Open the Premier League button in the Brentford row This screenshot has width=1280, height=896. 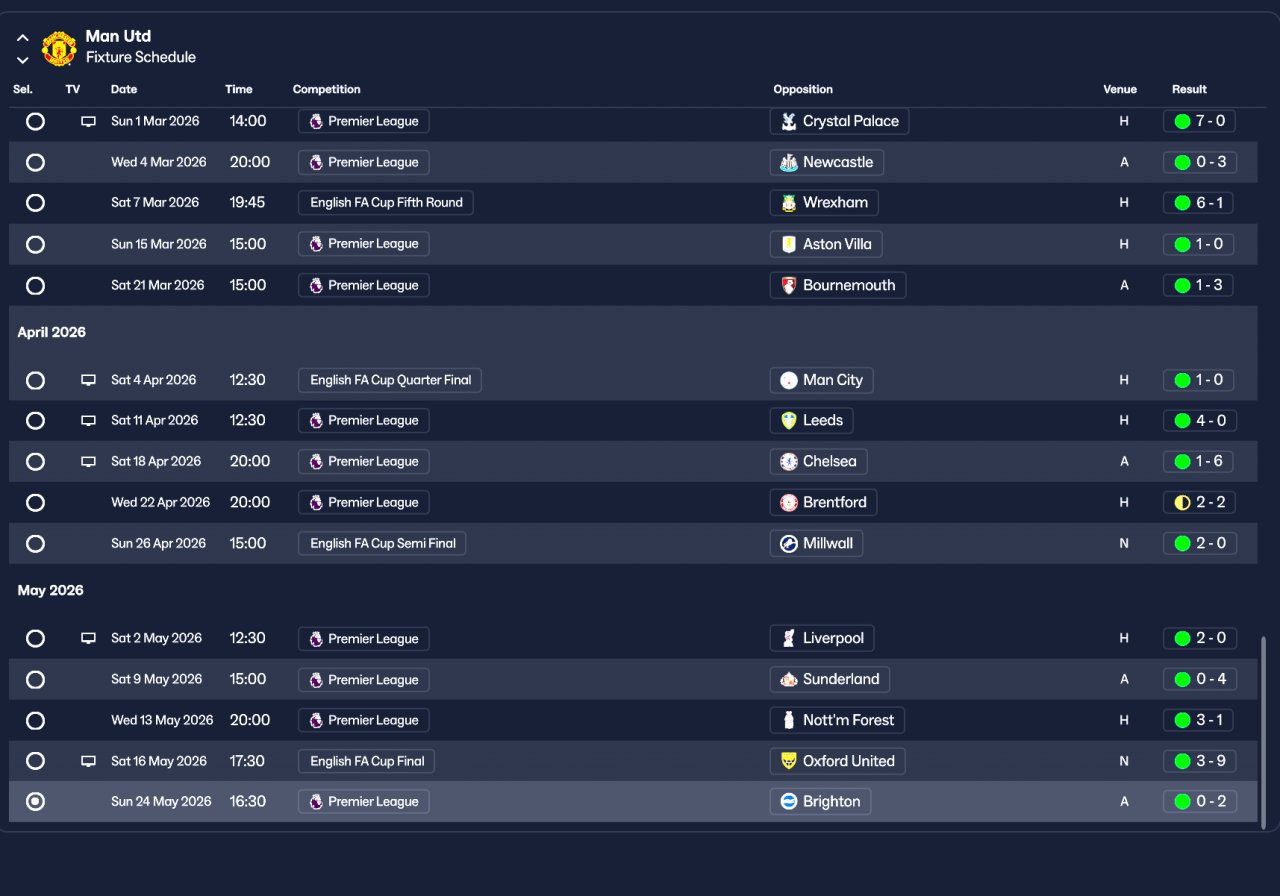364,502
